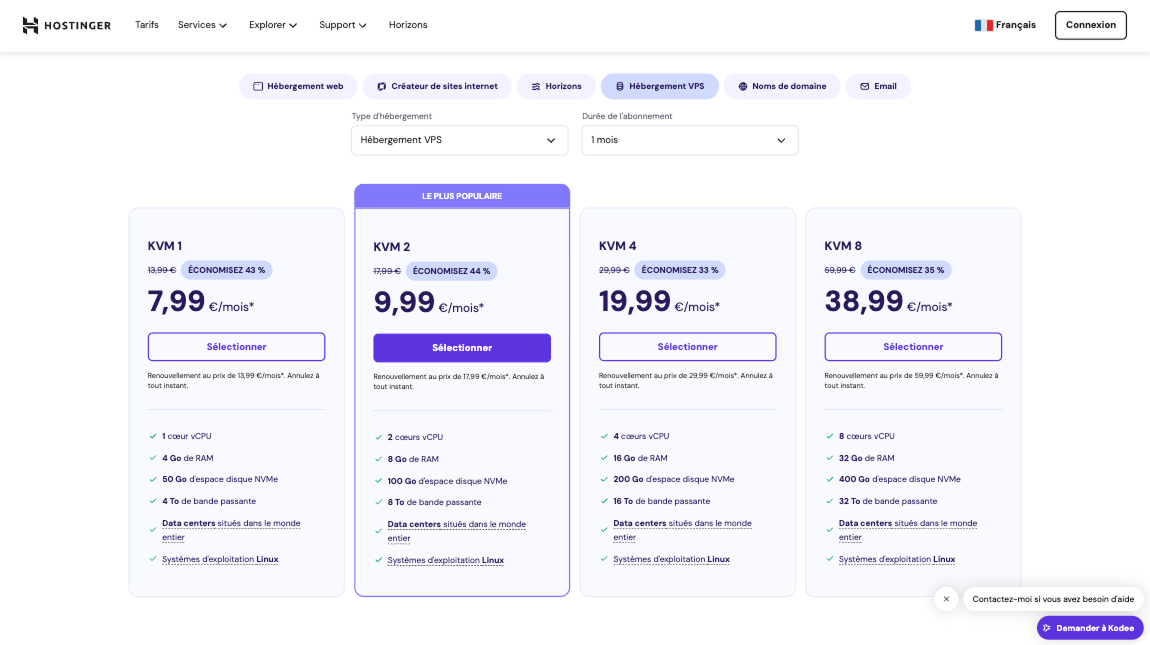This screenshot has height=645, width=1150.
Task: Click Systèmes d'exploitation Linux in KVM 1
Action: point(220,559)
